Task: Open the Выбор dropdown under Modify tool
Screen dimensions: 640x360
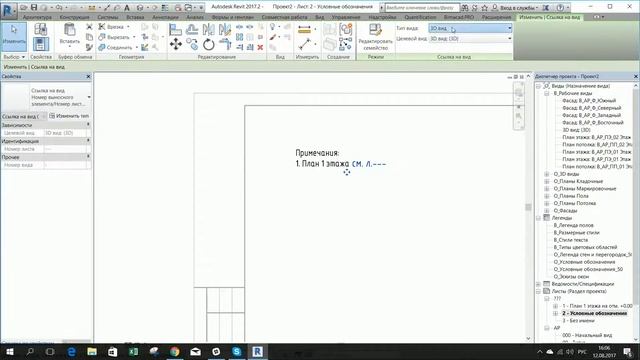Action: (x=14, y=57)
